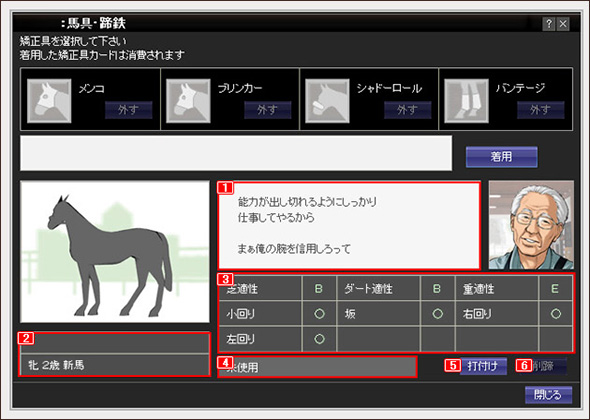The width and height of the screenshot is (590, 420).
Task: Click the 着用 equip button
Action: coord(502,157)
